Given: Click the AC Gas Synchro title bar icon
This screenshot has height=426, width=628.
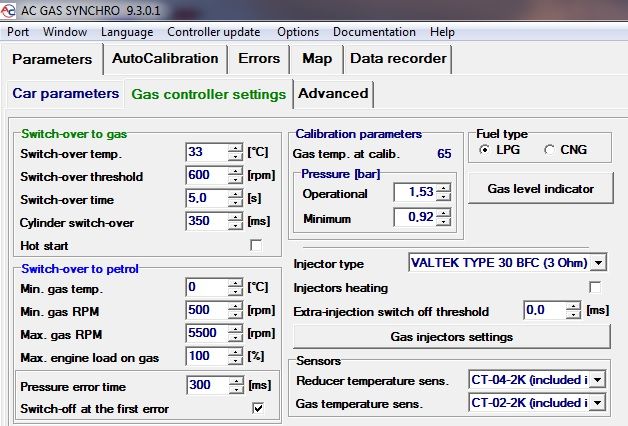Looking at the screenshot, I should (10, 9).
